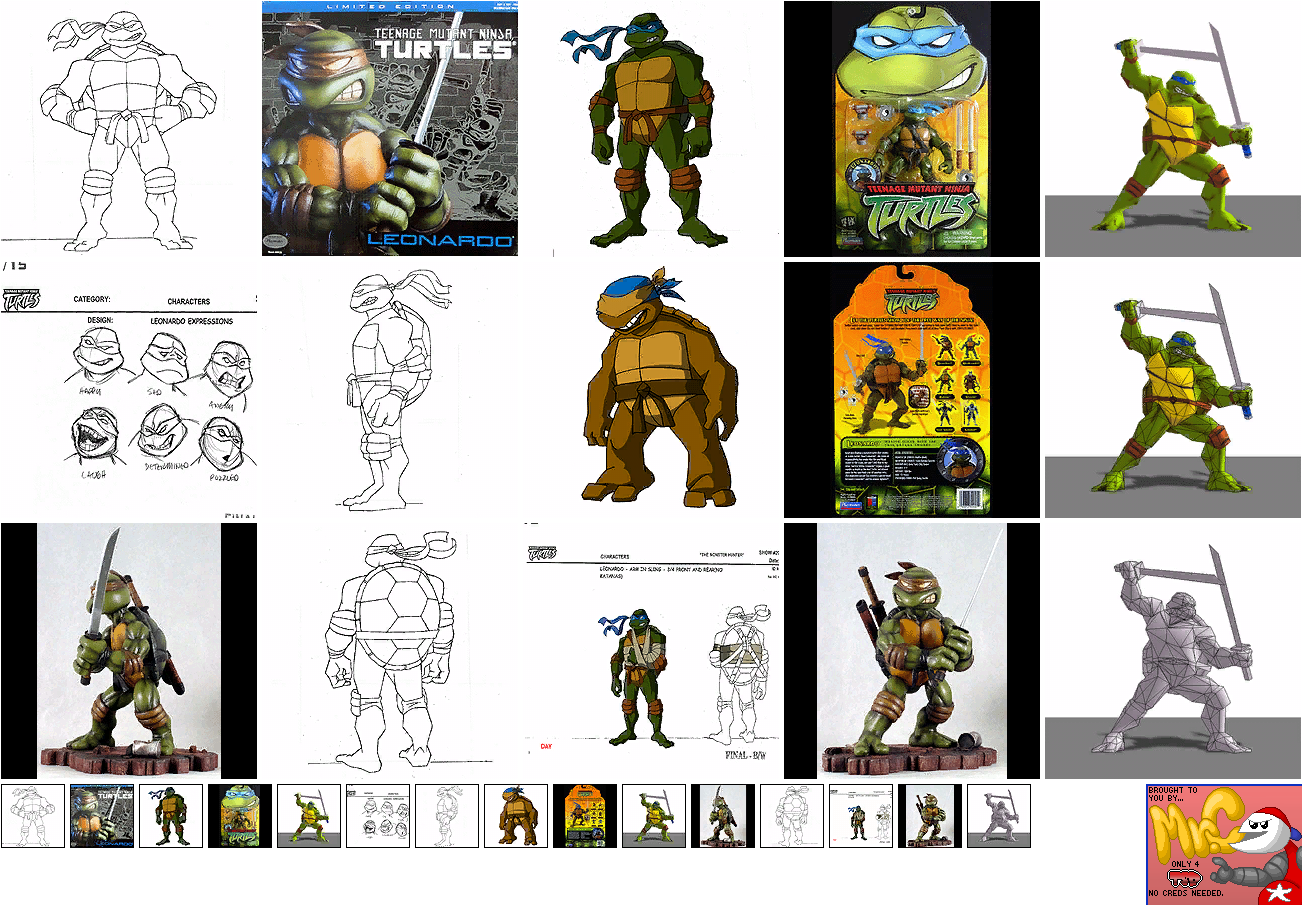Open the large back-view shell line sketch
1302x905 pixels.
click(390, 651)
